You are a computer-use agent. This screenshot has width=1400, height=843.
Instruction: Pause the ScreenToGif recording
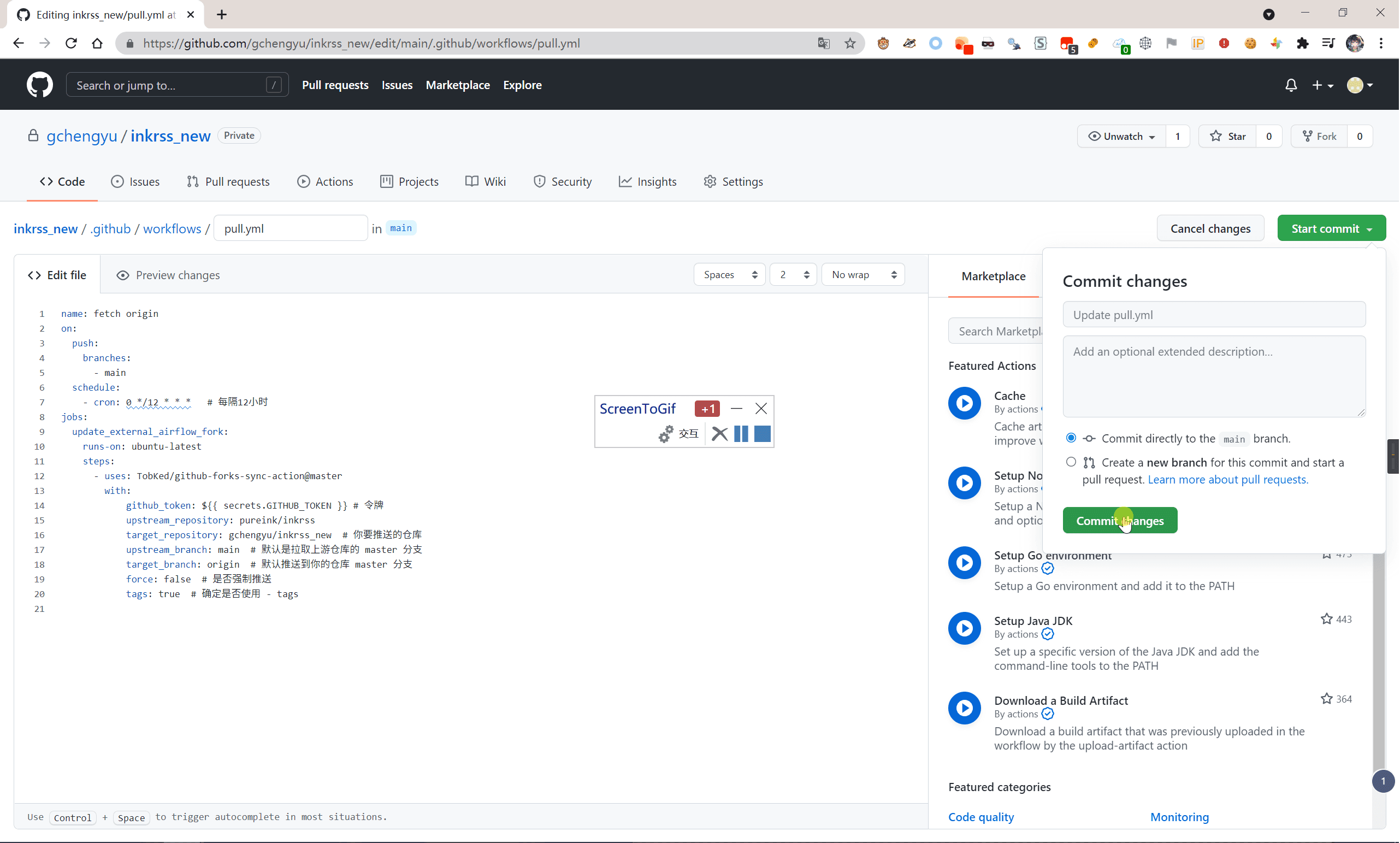(x=741, y=434)
